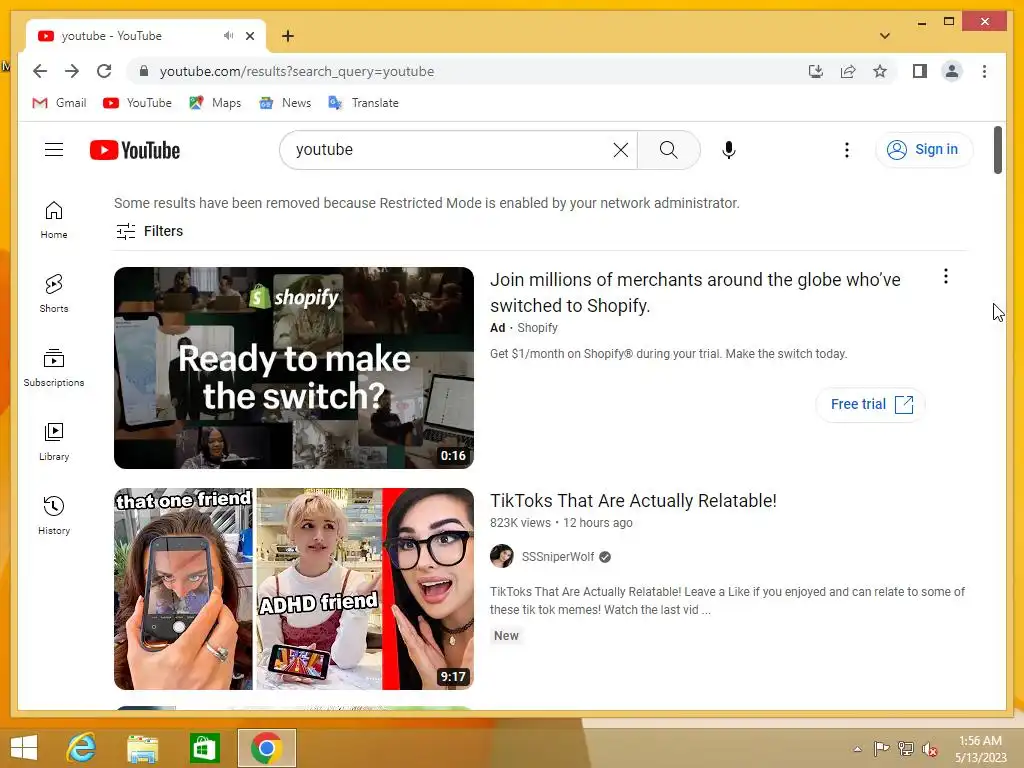Click the TikToks That Are Actually Relatable title
The image size is (1024, 768).
click(x=633, y=501)
